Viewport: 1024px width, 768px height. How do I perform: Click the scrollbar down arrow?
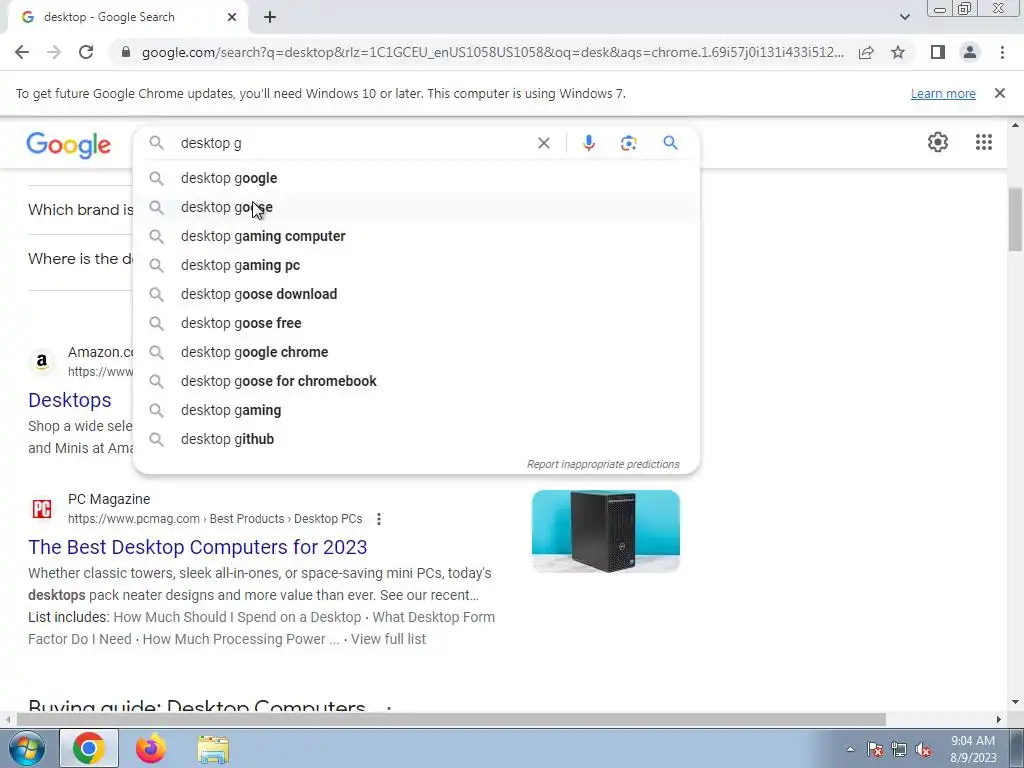pos(1015,702)
